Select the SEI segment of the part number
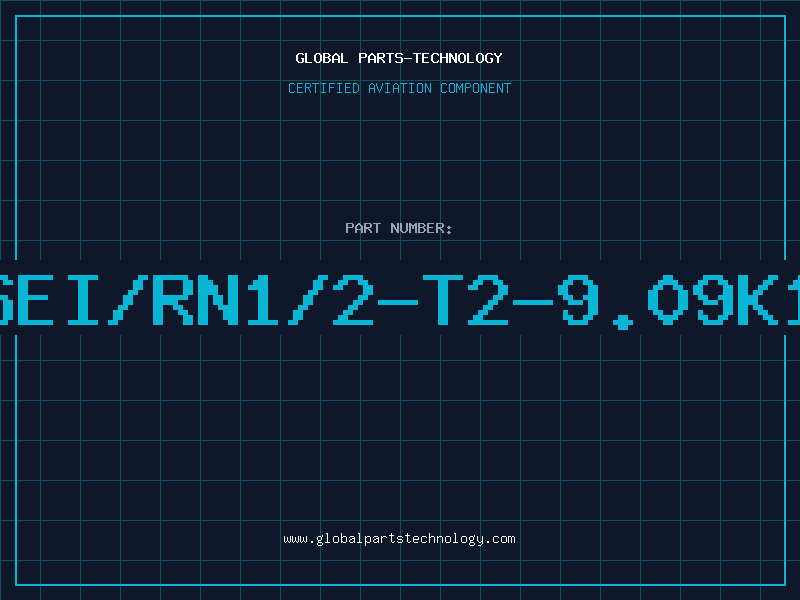Viewport: 800px width, 600px height. [49, 299]
